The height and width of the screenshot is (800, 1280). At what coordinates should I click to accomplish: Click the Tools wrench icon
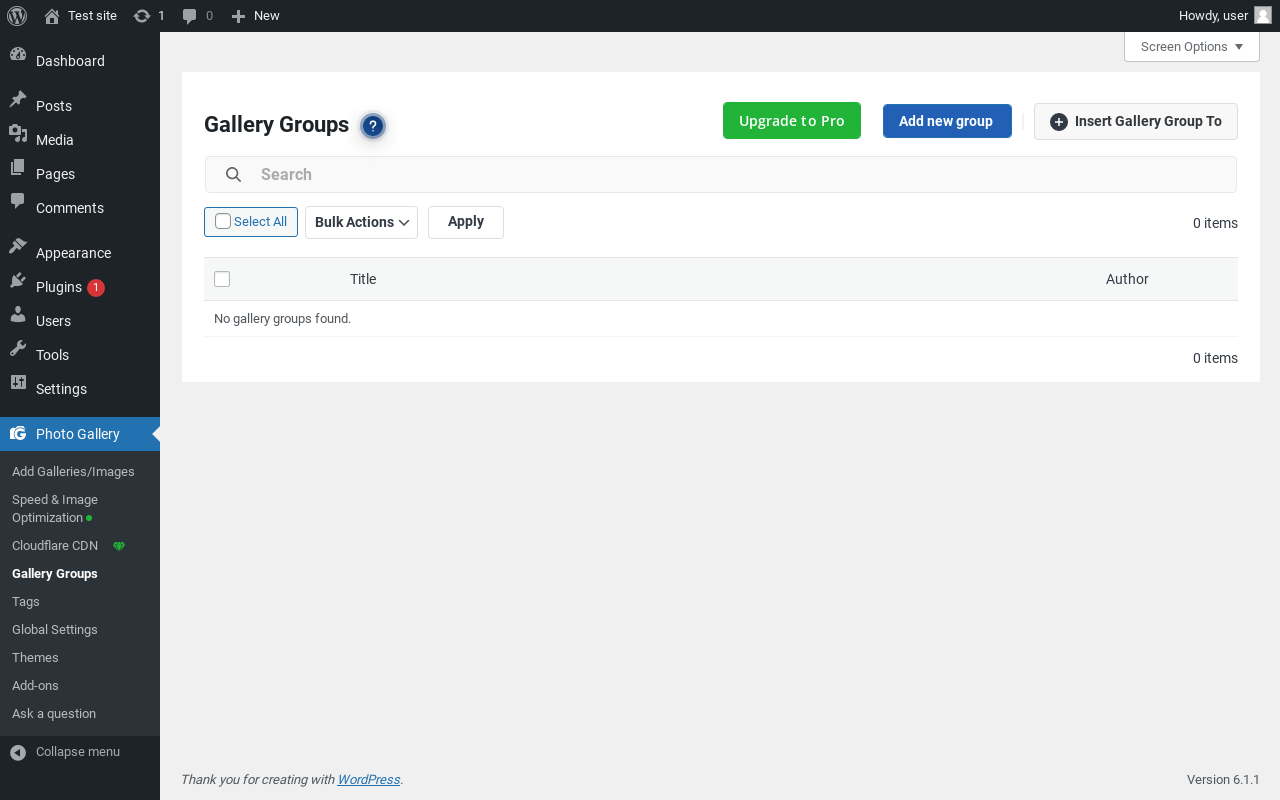(x=18, y=348)
